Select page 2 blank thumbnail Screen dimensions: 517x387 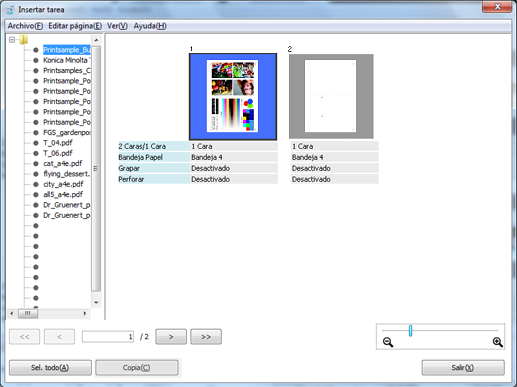pos(331,96)
